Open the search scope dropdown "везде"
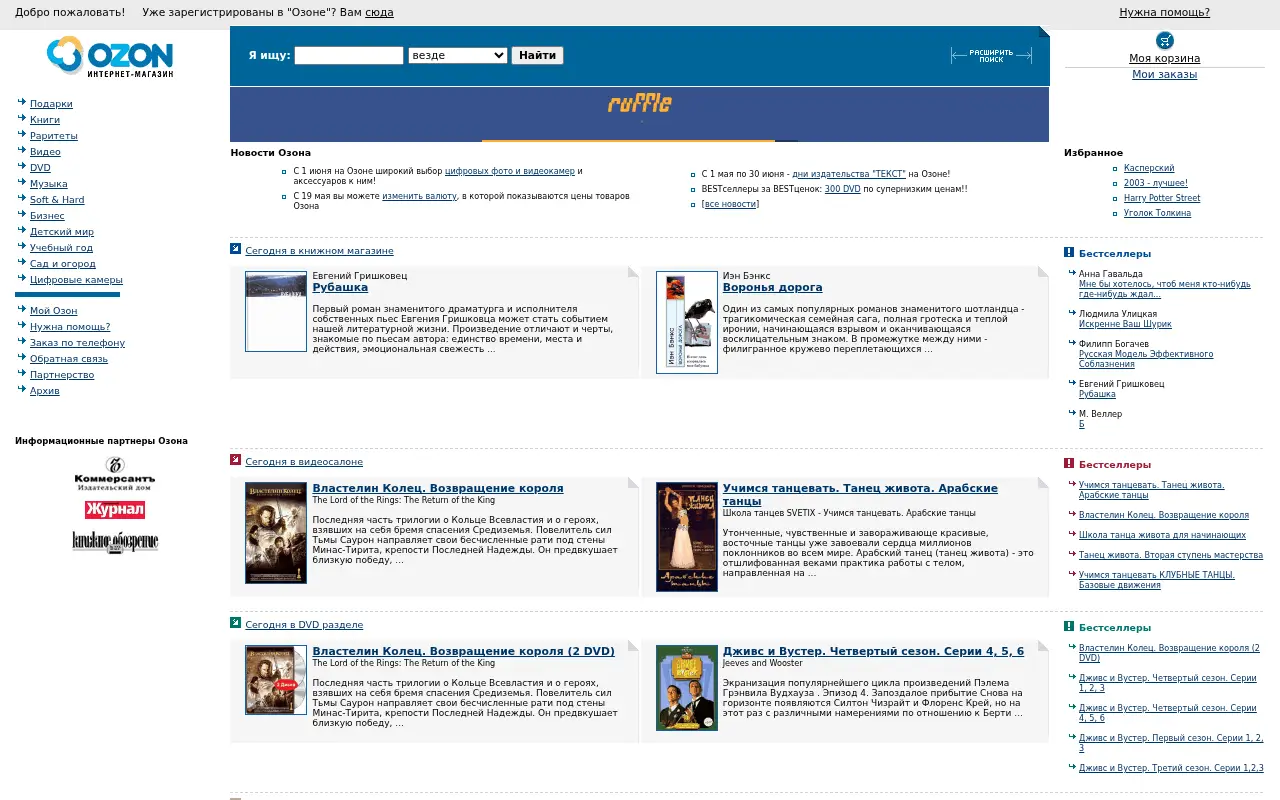 pyautogui.click(x=458, y=56)
